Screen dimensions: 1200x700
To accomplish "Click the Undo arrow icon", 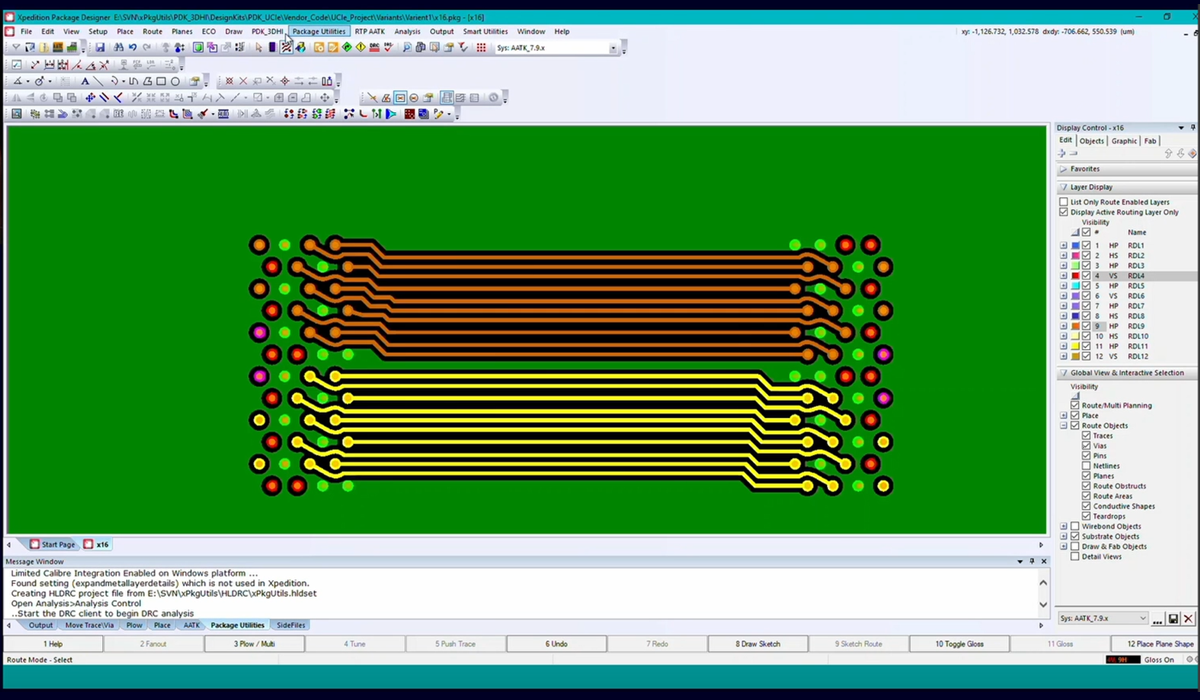I will 132,46.
